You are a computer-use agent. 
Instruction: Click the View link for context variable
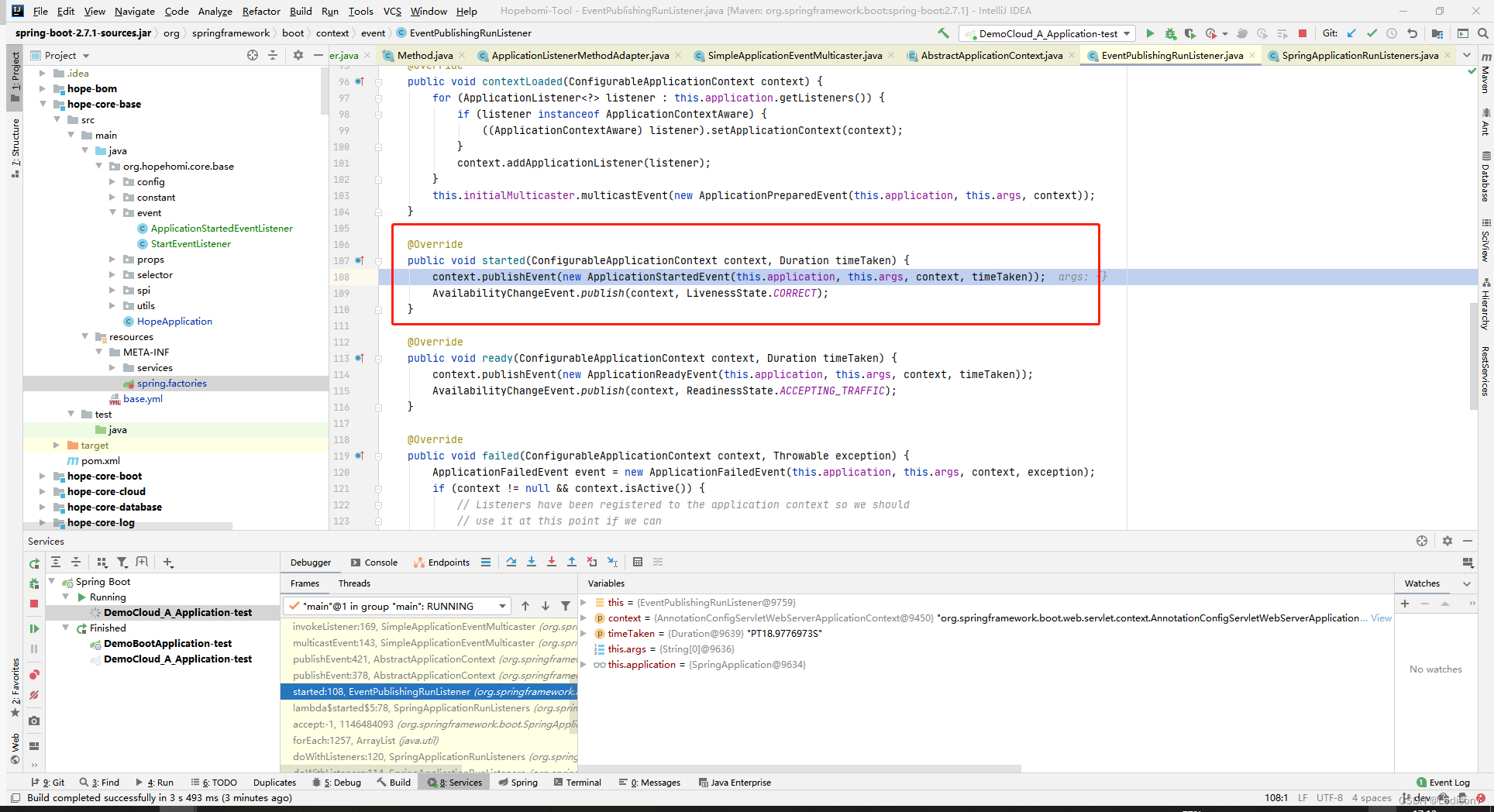1381,618
